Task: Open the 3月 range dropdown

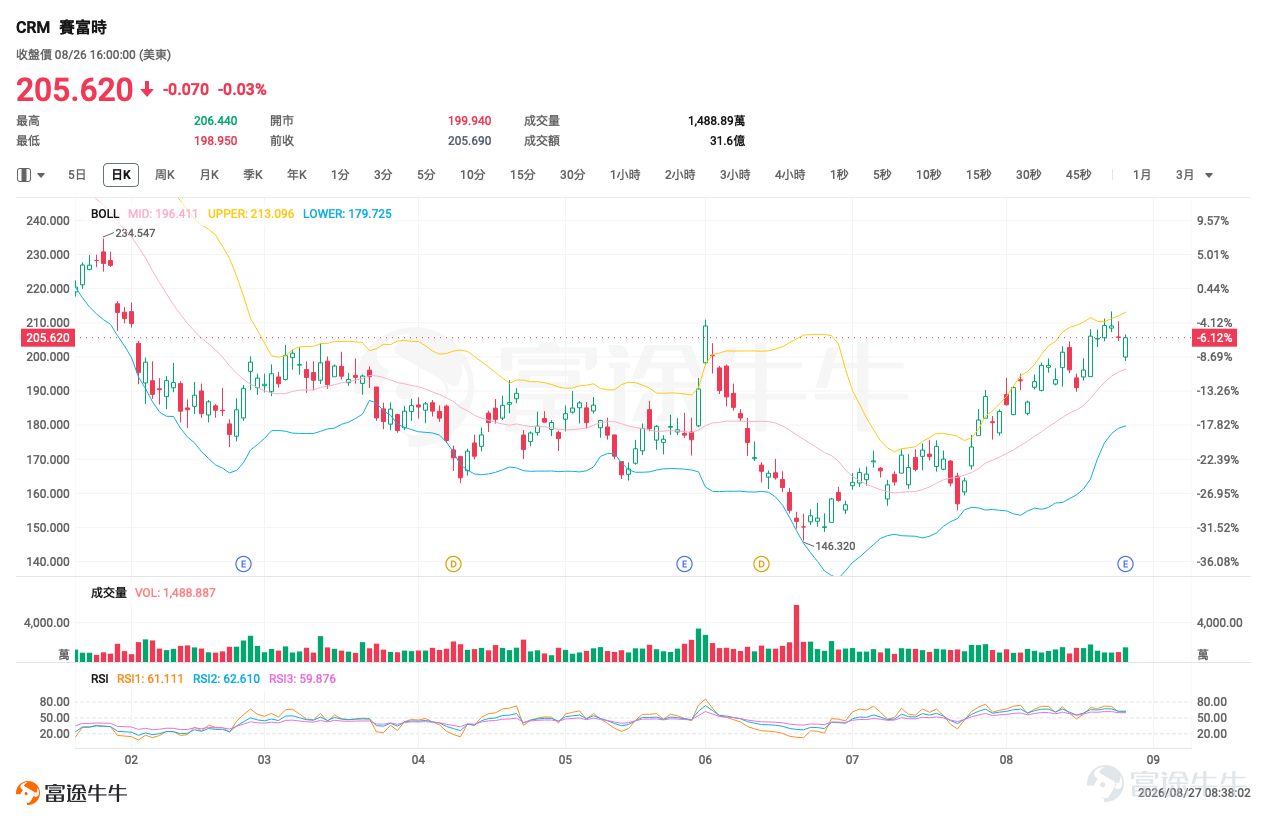Action: 1194,175
